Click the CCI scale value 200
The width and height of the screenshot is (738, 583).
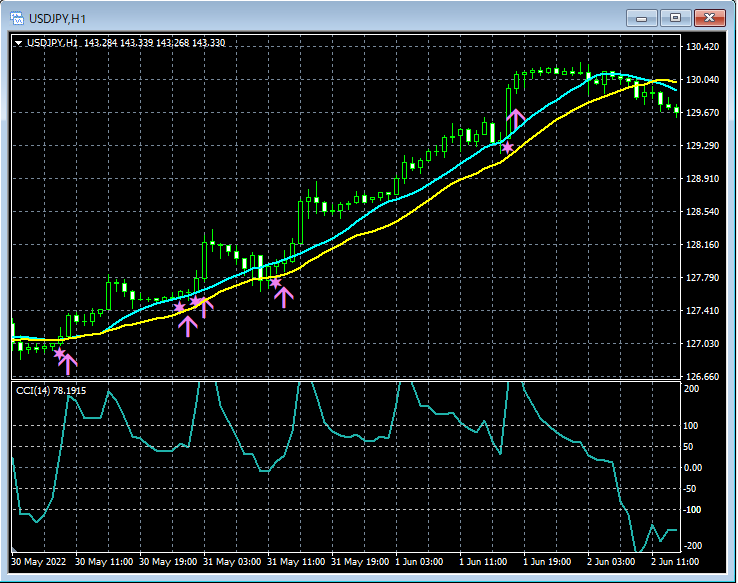tap(691, 389)
